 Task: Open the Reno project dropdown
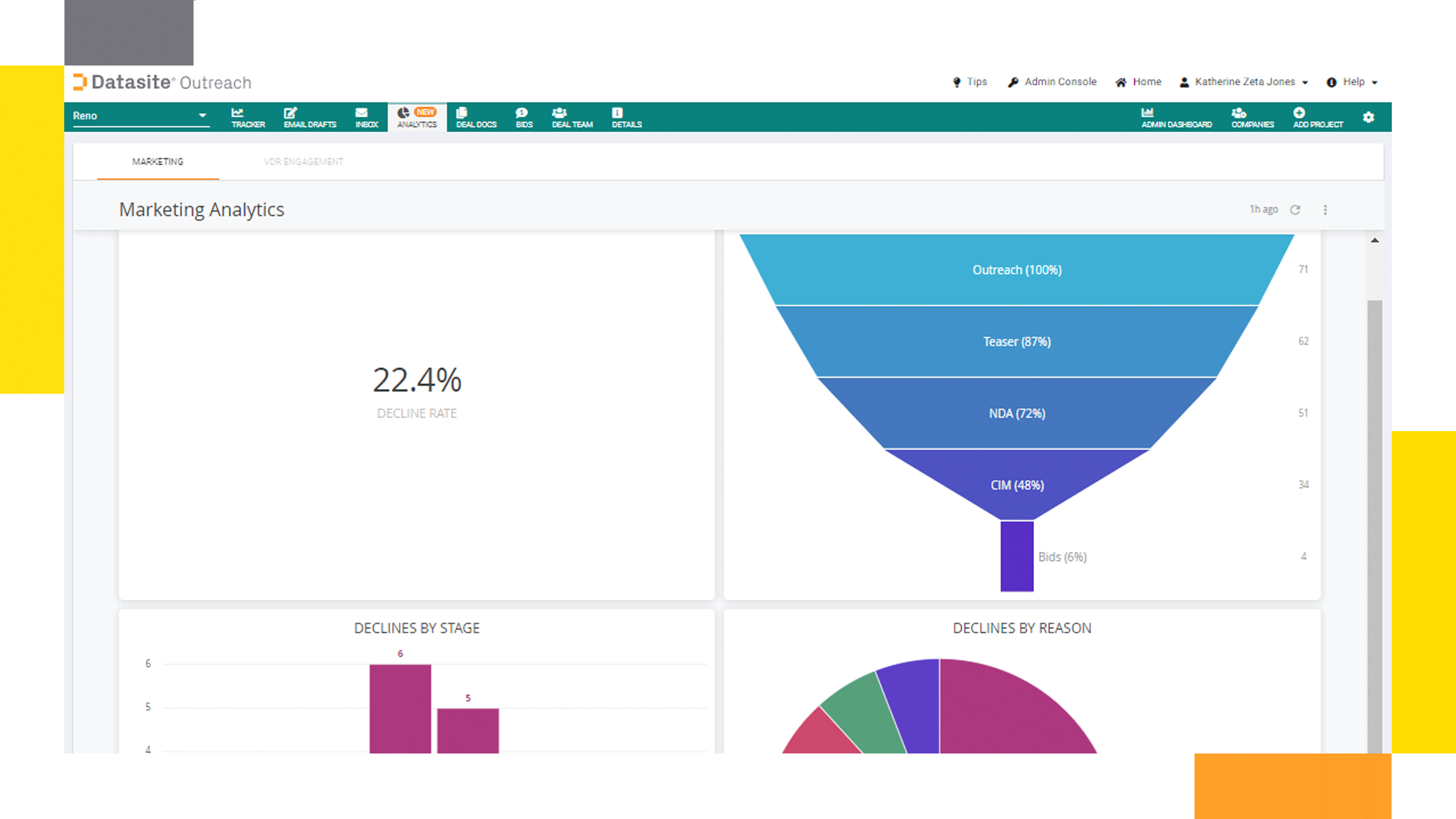coord(141,116)
